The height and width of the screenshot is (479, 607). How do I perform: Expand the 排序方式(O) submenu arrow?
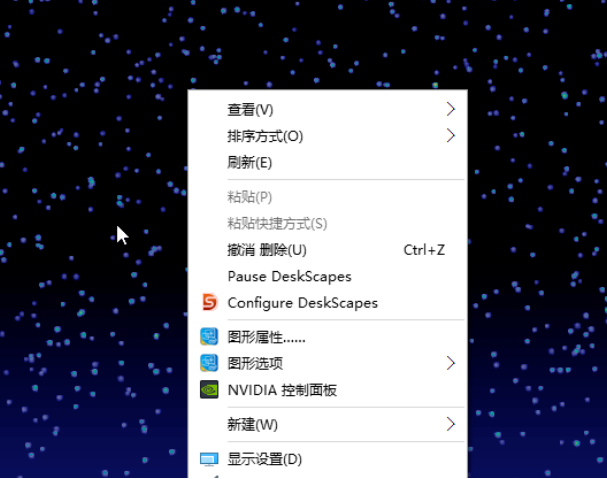[450, 136]
